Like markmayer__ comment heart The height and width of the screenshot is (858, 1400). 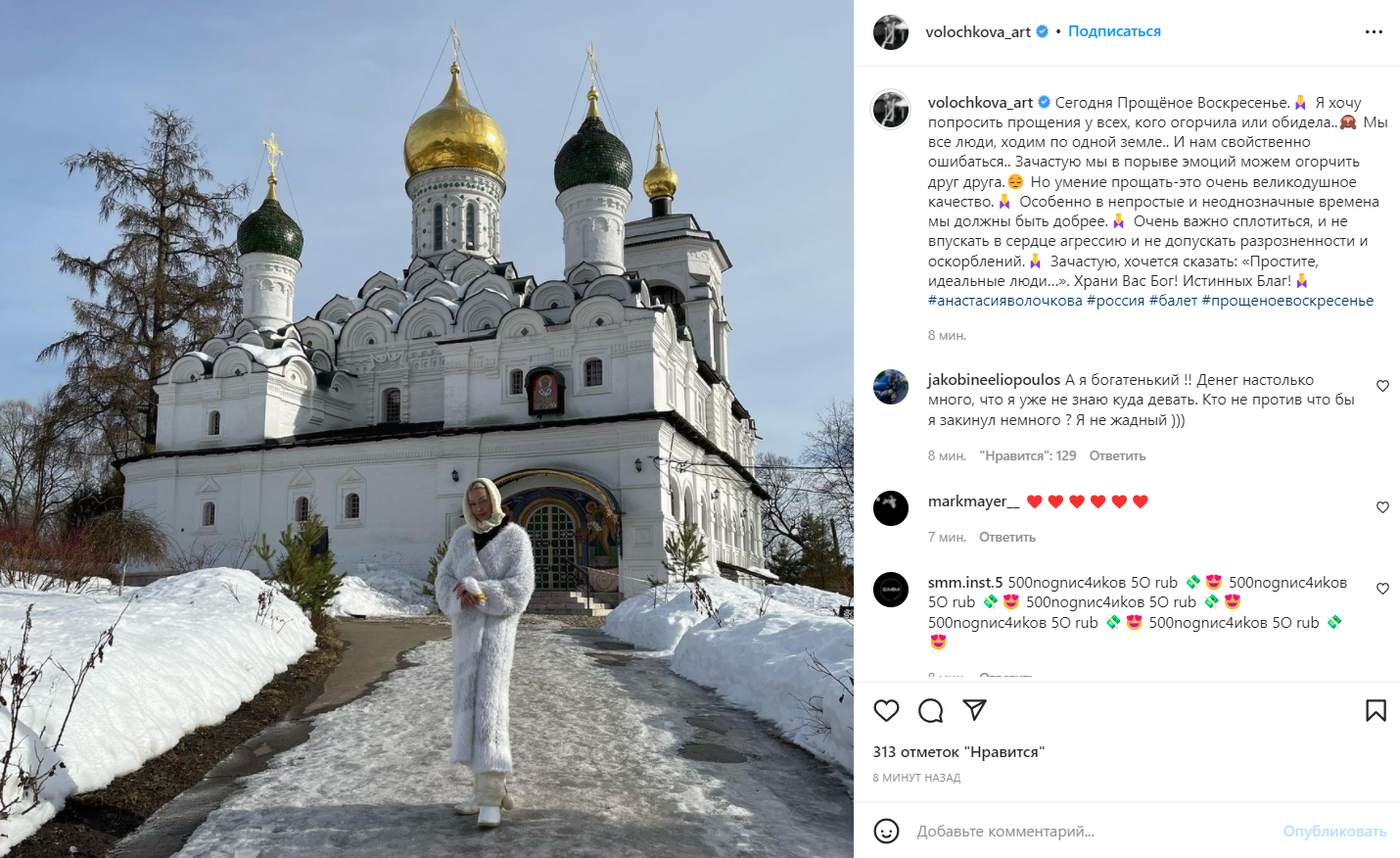(1382, 507)
